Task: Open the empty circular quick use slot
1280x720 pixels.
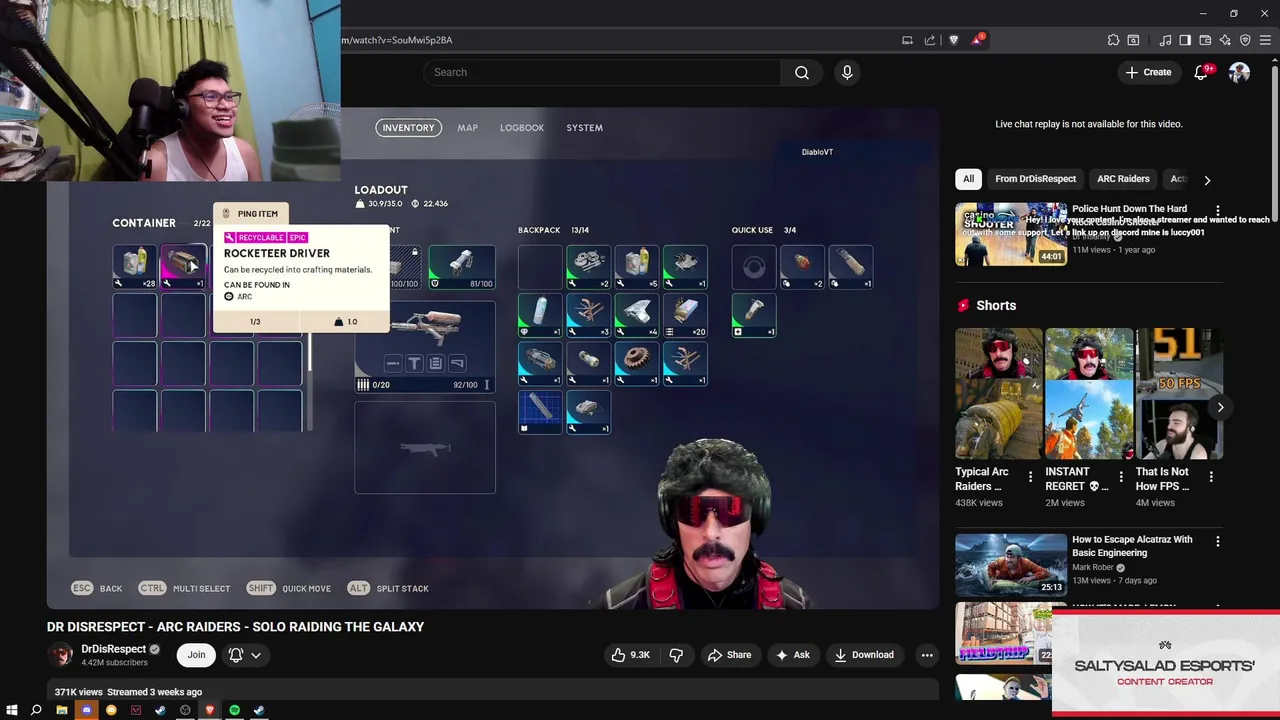Action: [x=754, y=267]
